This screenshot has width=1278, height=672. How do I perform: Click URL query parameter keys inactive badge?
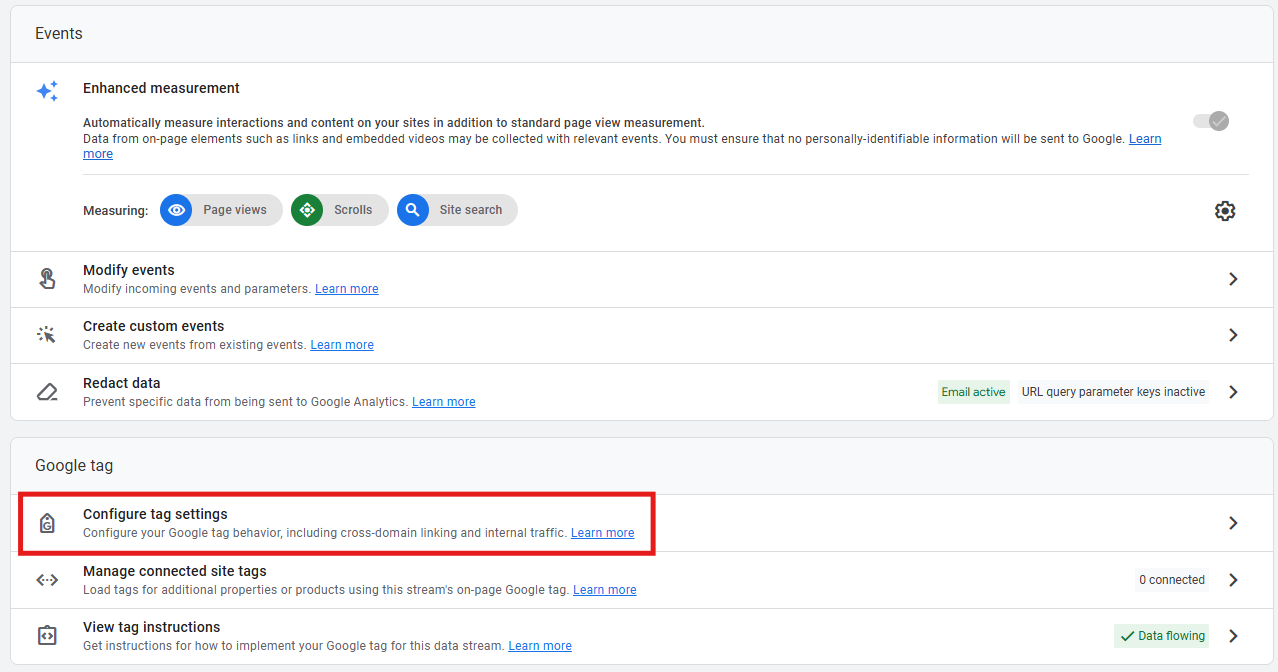[1113, 392]
